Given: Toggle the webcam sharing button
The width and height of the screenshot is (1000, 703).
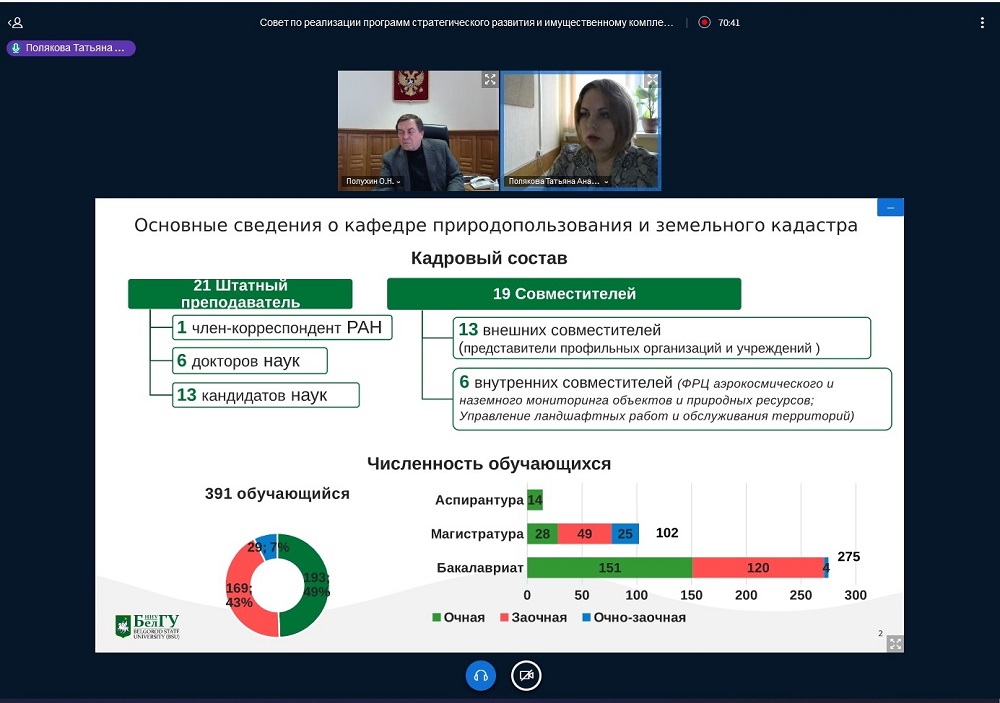Looking at the screenshot, I should (x=526, y=676).
